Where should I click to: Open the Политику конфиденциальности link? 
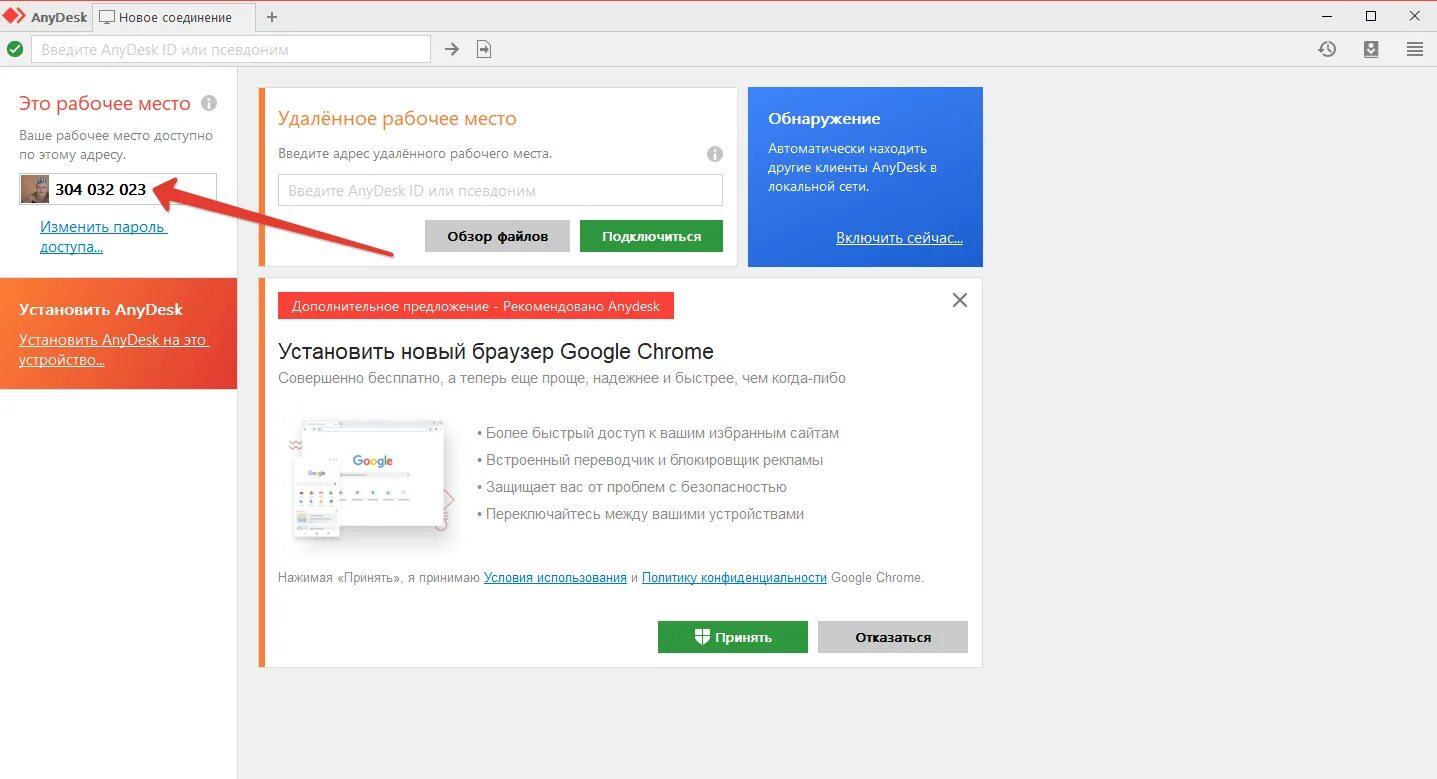click(734, 577)
